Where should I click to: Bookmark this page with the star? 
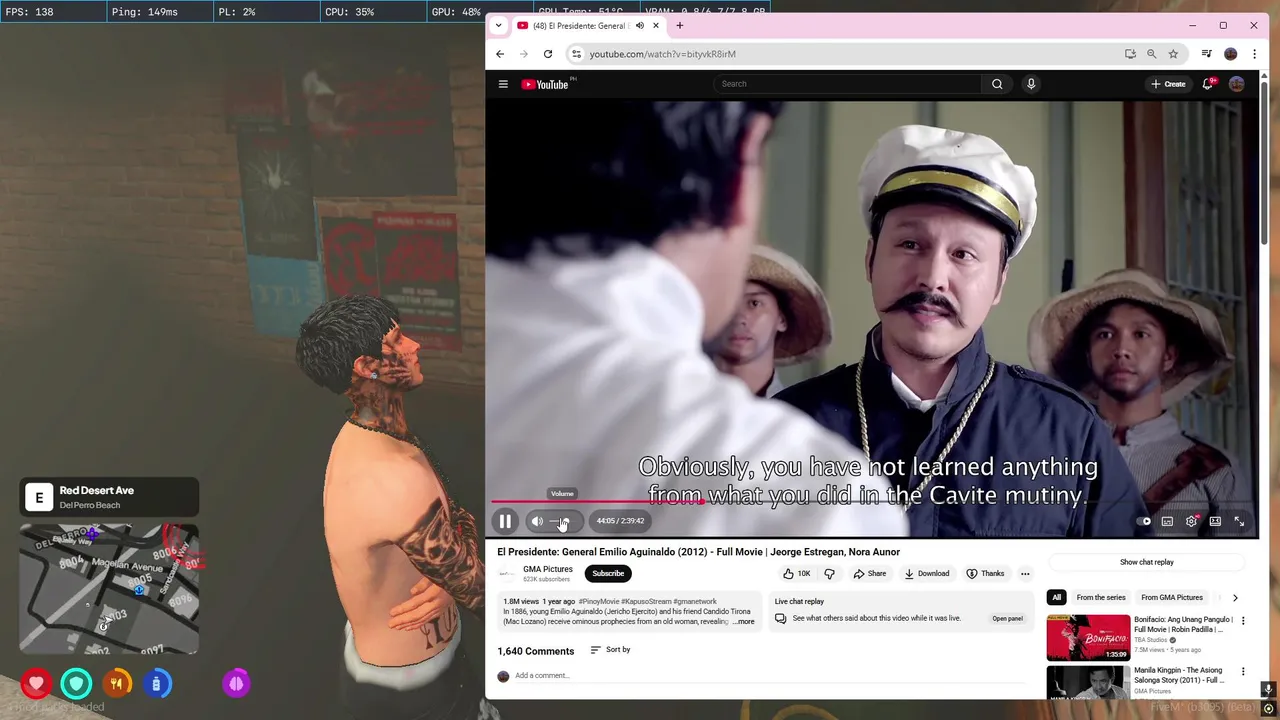[x=1173, y=54]
